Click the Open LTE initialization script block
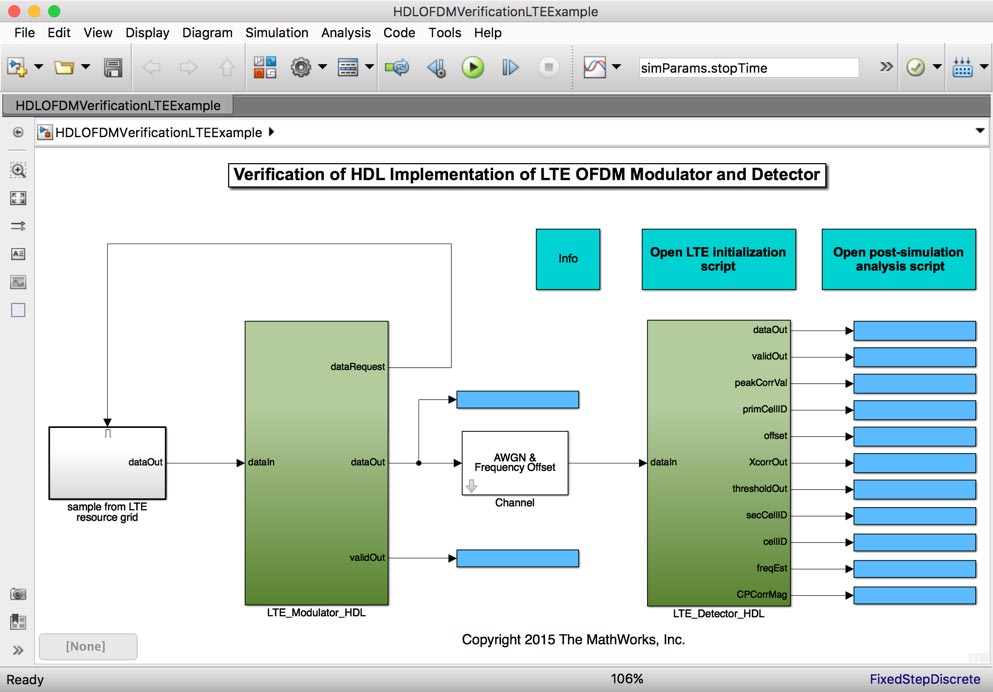This screenshot has width=993, height=692. (718, 259)
